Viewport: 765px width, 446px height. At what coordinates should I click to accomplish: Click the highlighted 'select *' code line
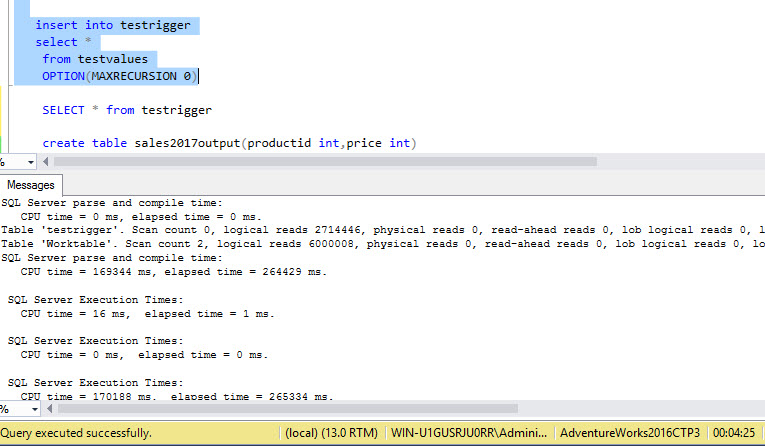click(x=63, y=42)
